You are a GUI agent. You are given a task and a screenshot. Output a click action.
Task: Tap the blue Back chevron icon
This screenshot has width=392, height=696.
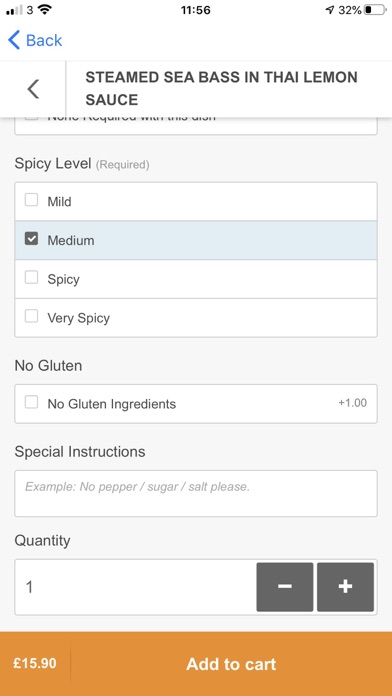point(14,40)
